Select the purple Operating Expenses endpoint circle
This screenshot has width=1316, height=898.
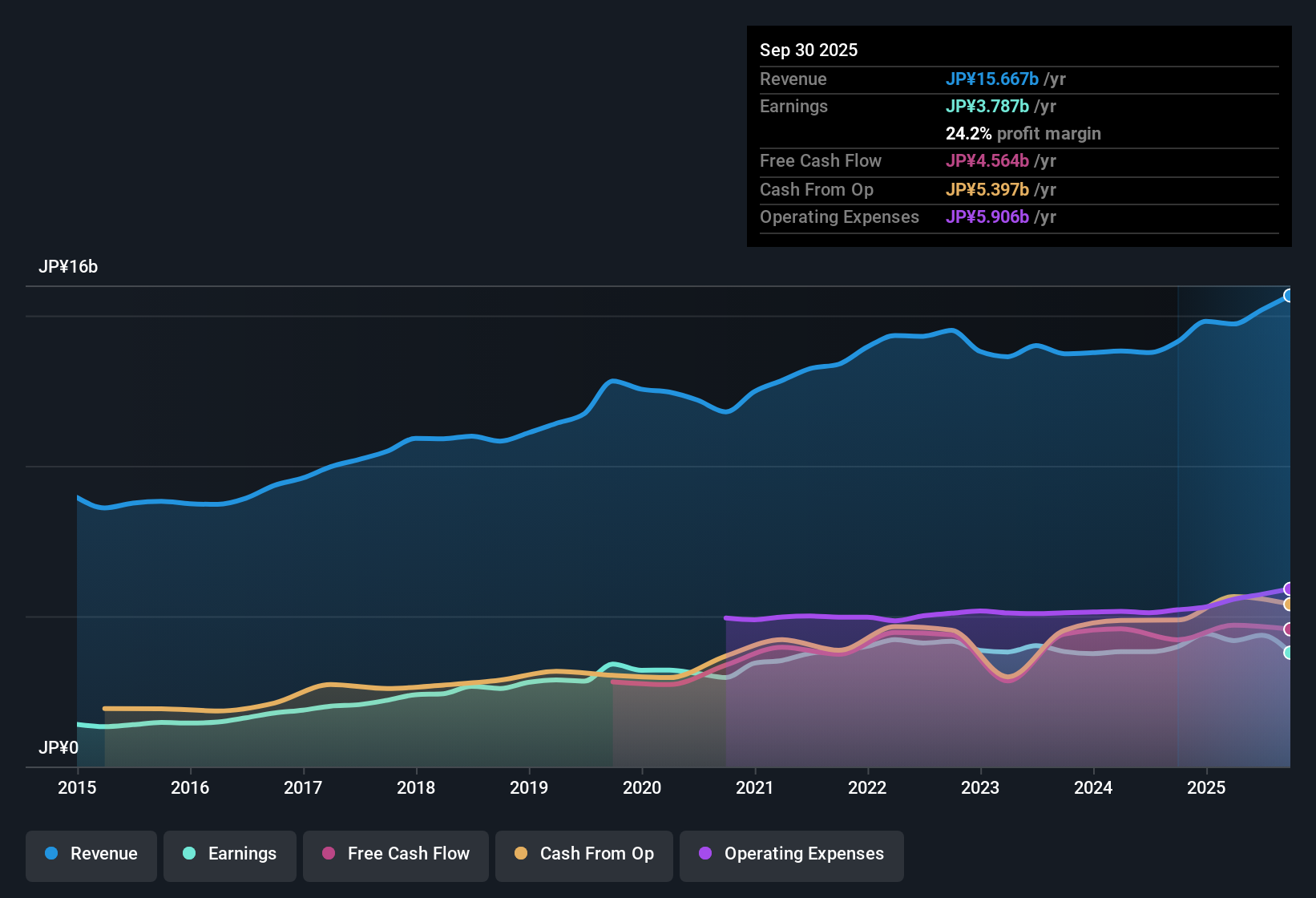click(x=1288, y=589)
